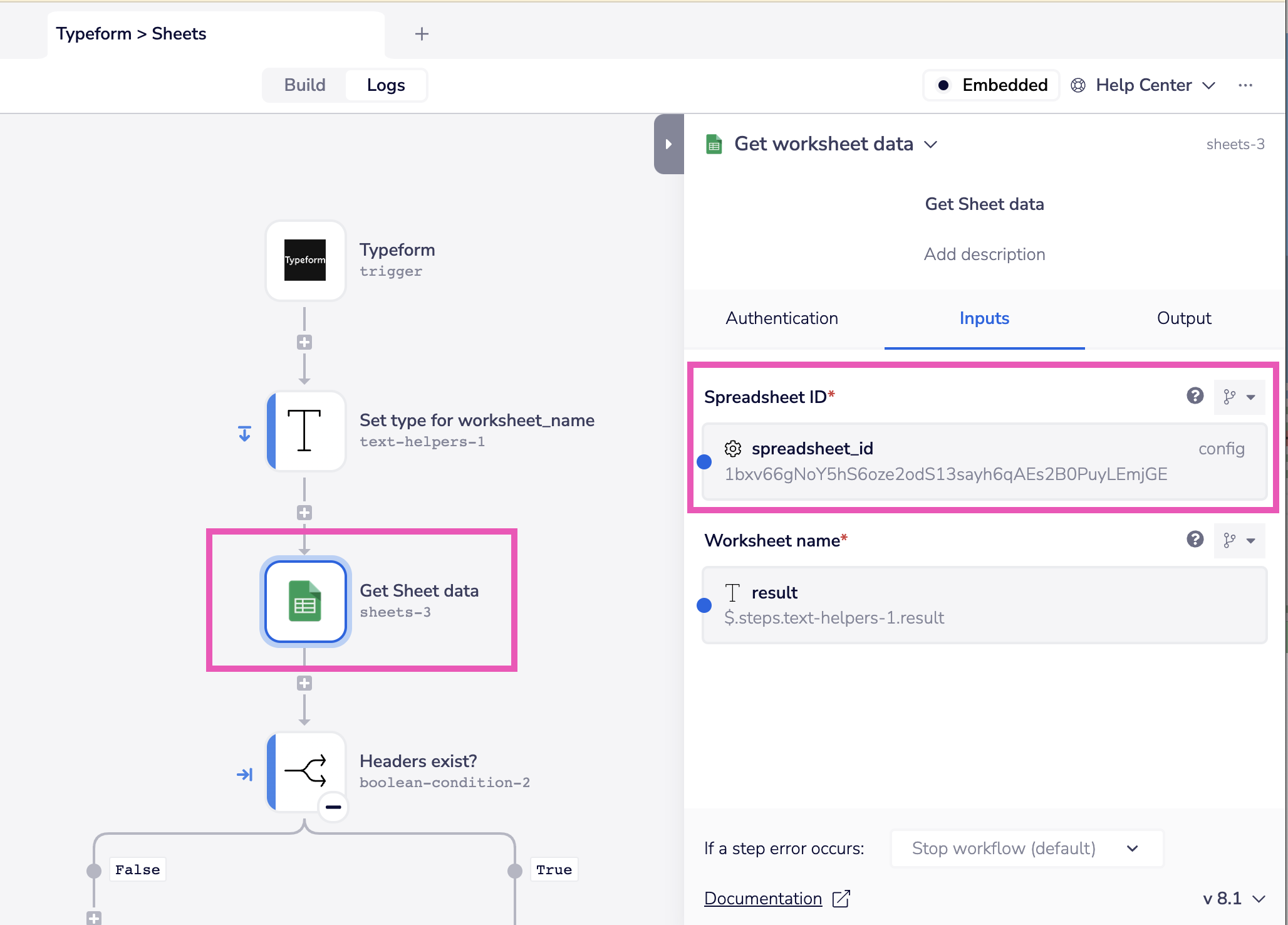Collapse the properties panel with arrow handle
Image resolution: width=1288 pixels, height=925 pixels.
point(668,144)
